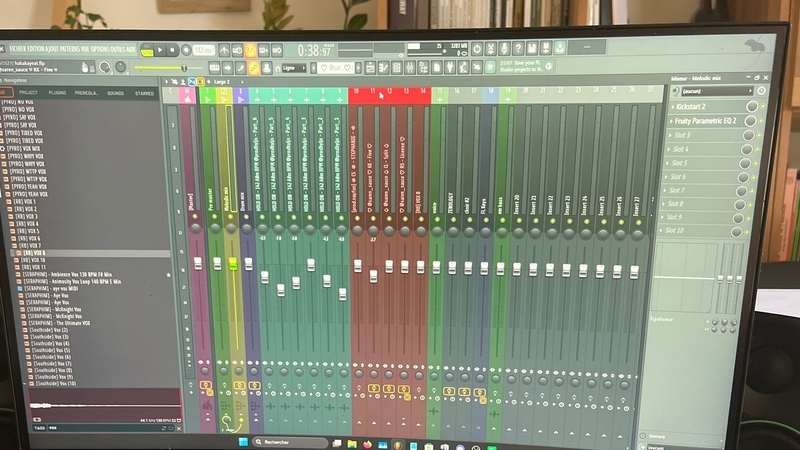The image size is (800, 450).
Task: Open the Mixer view icon in toolbar
Action: [410, 67]
